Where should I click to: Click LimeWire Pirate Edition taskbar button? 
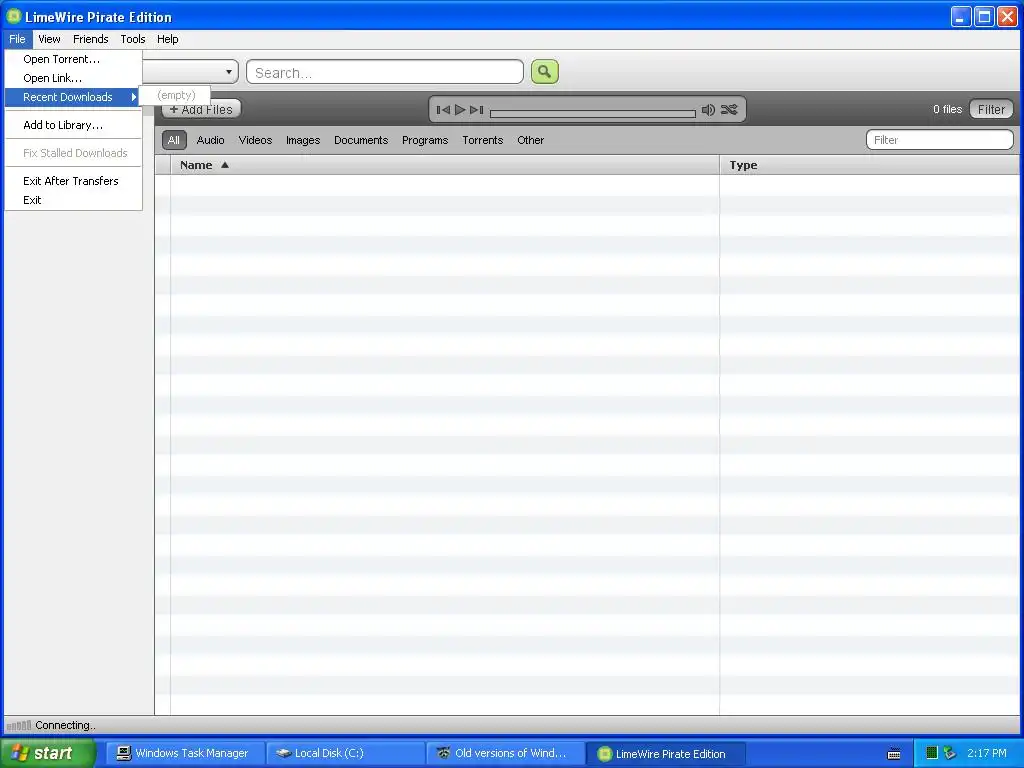[x=665, y=754]
